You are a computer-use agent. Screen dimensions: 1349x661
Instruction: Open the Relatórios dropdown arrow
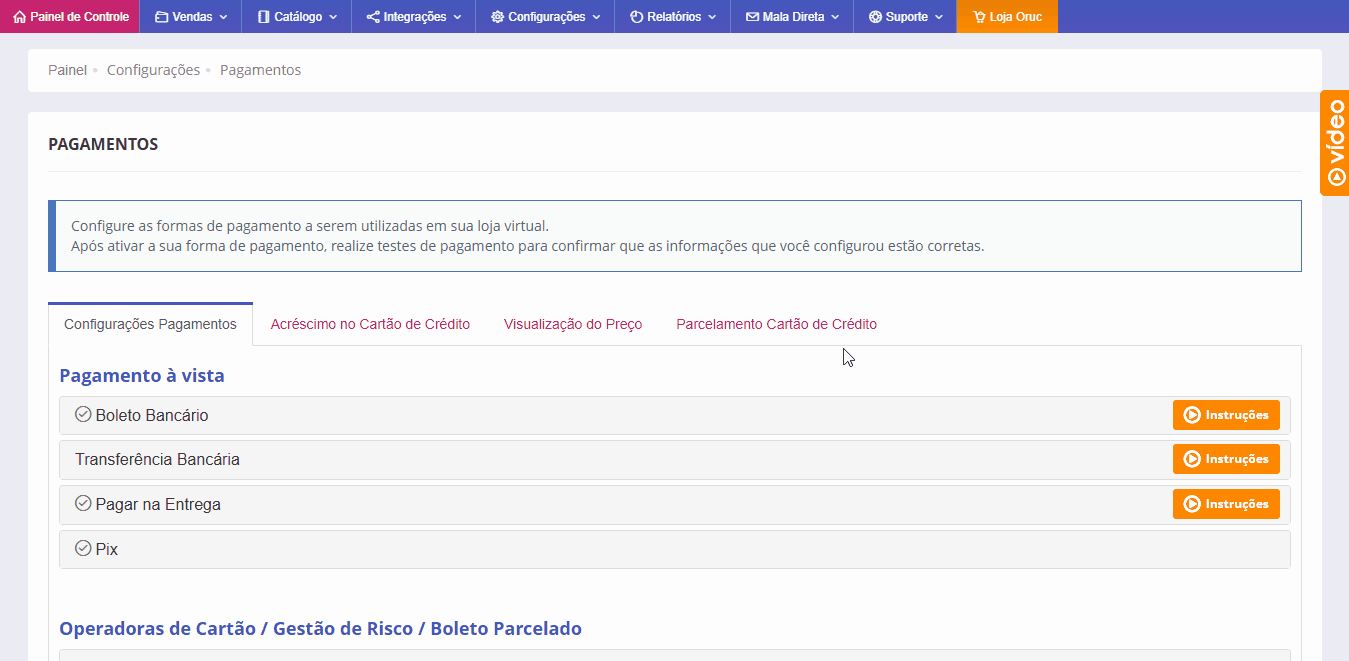710,17
